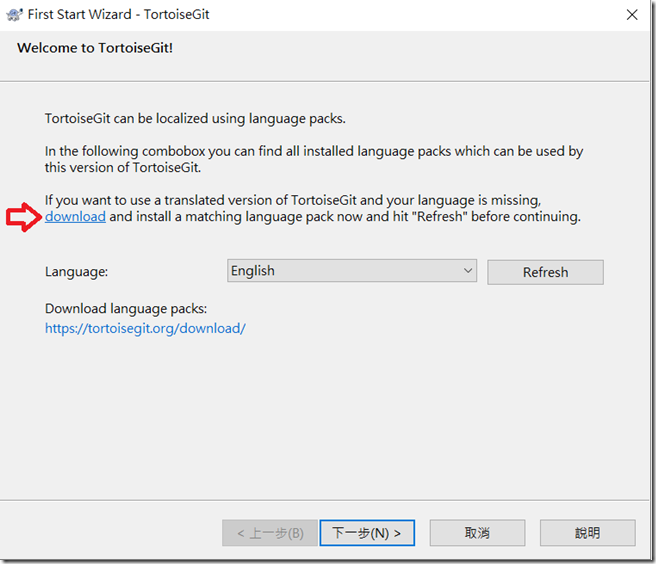Viewport: 656px width, 564px height.
Task: Continue with the 下一步(N) next button
Action: [x=367, y=533]
